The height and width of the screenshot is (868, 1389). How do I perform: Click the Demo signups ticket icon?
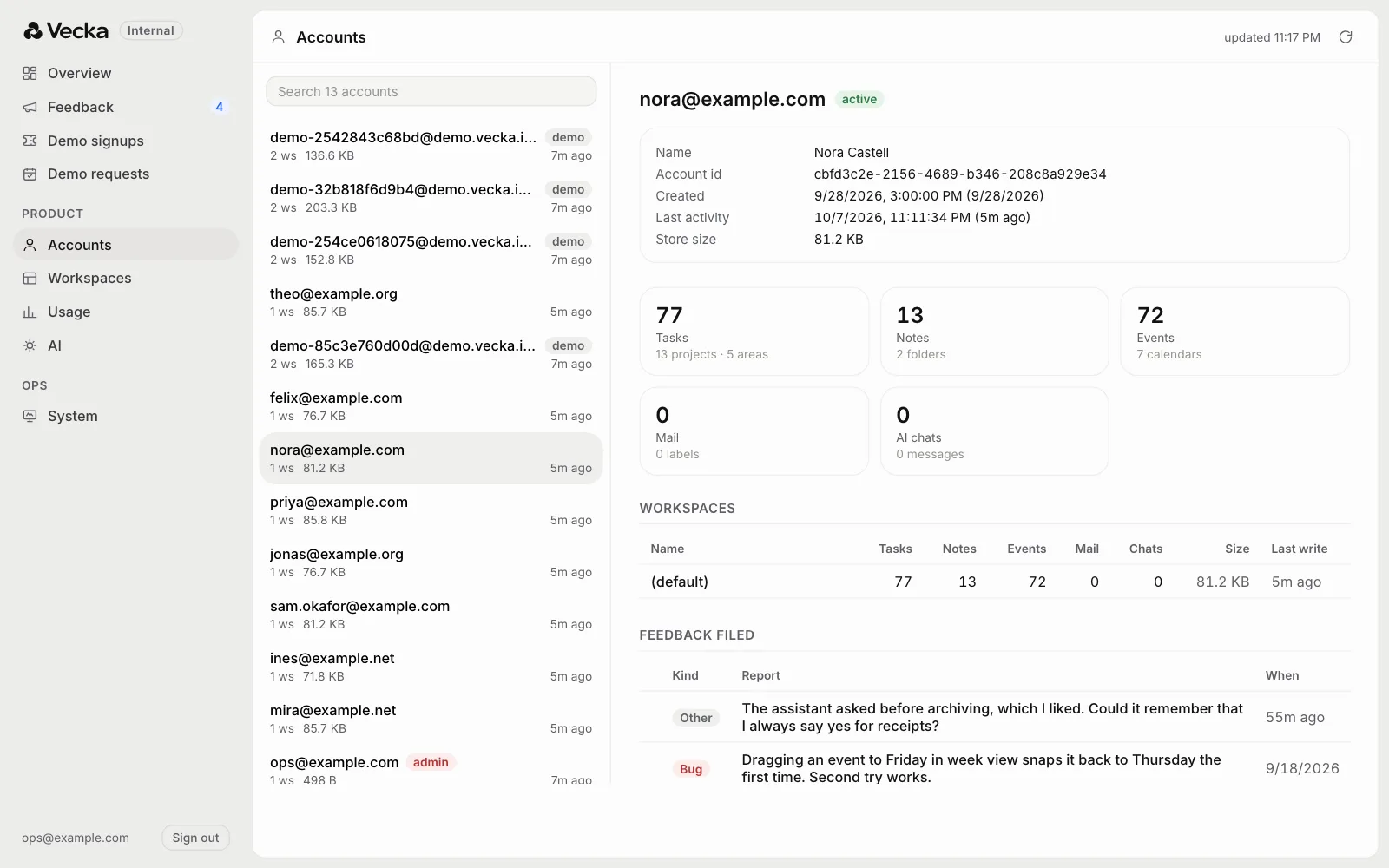30,141
